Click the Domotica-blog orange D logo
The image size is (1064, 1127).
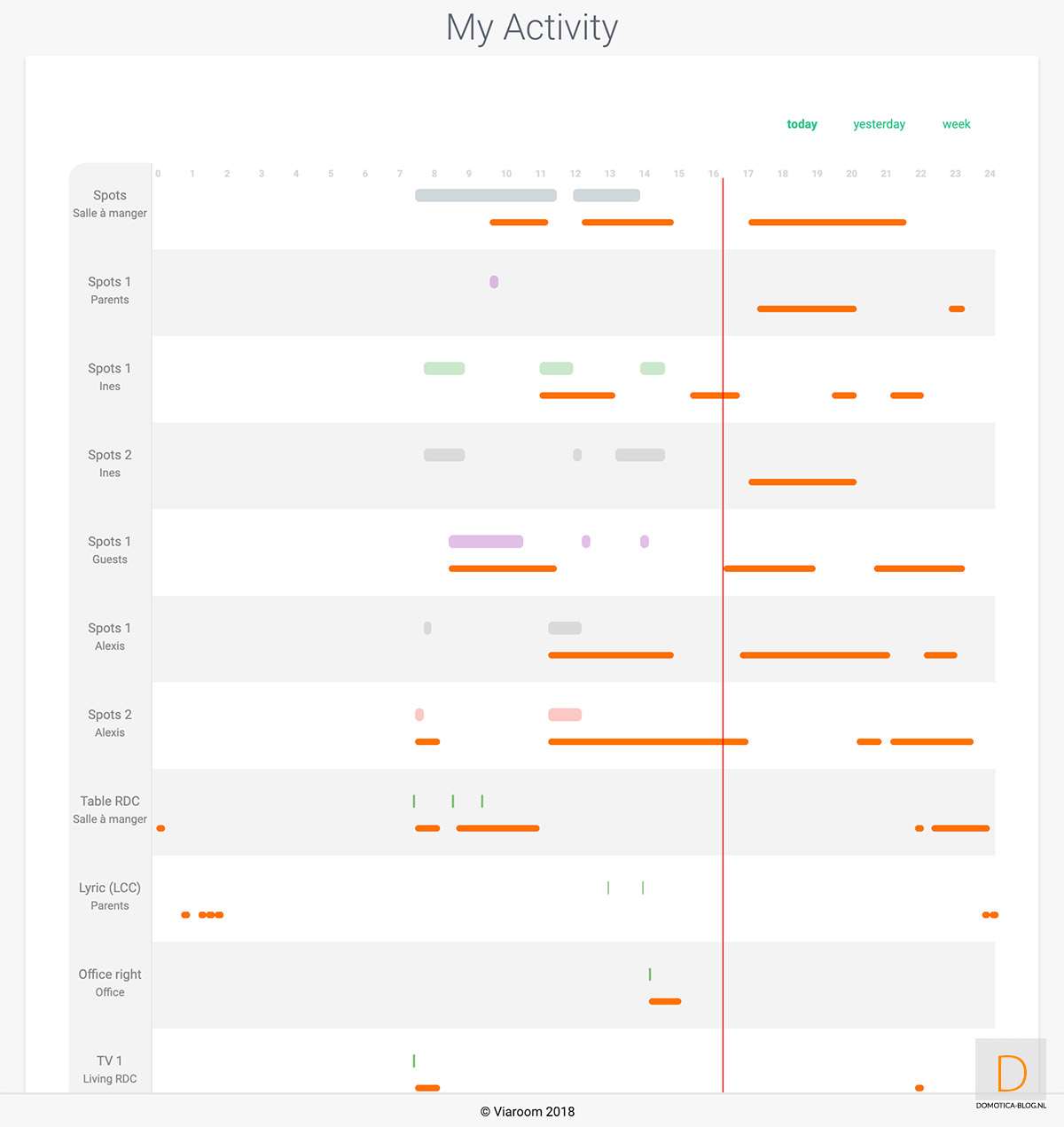tap(1011, 1073)
